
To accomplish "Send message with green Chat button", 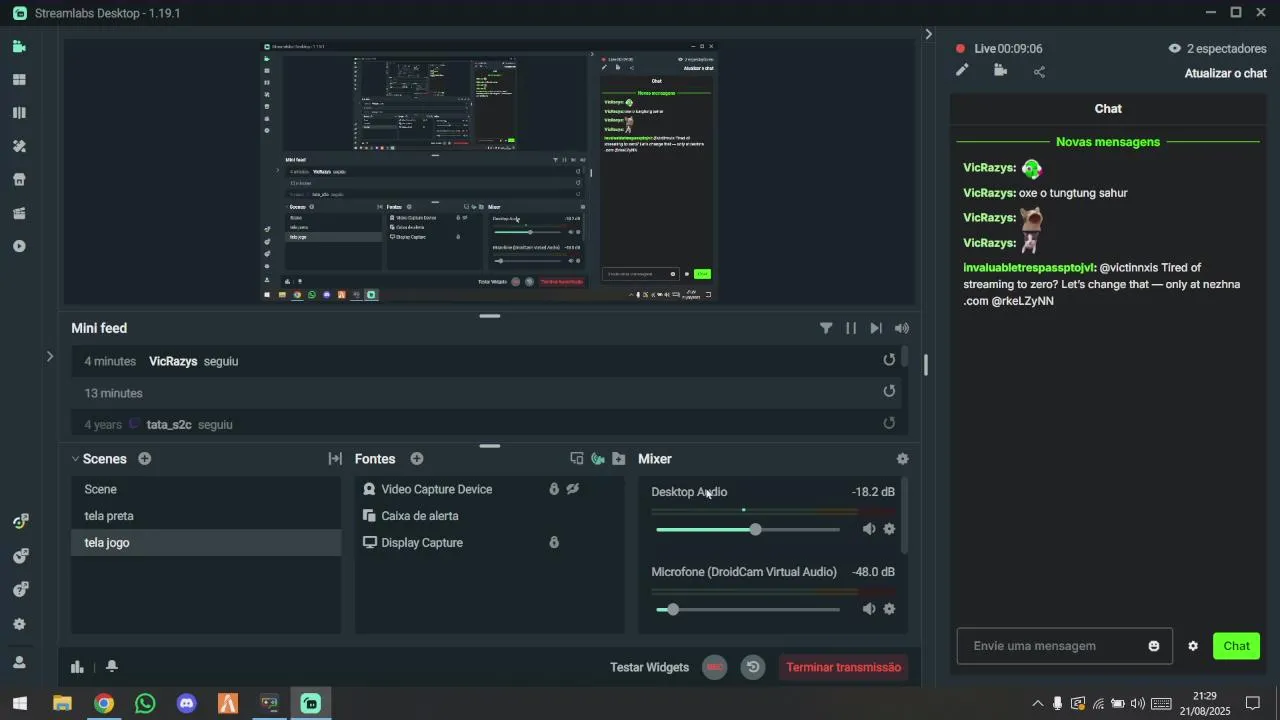I will 1236,646.
